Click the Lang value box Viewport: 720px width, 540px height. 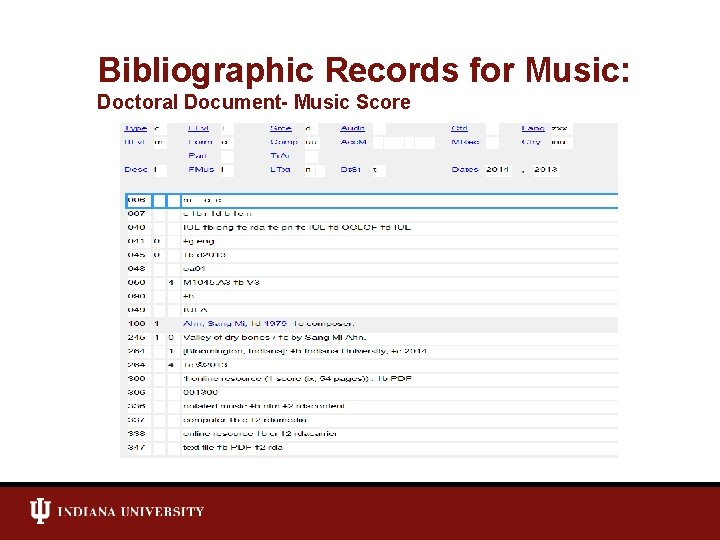point(561,129)
